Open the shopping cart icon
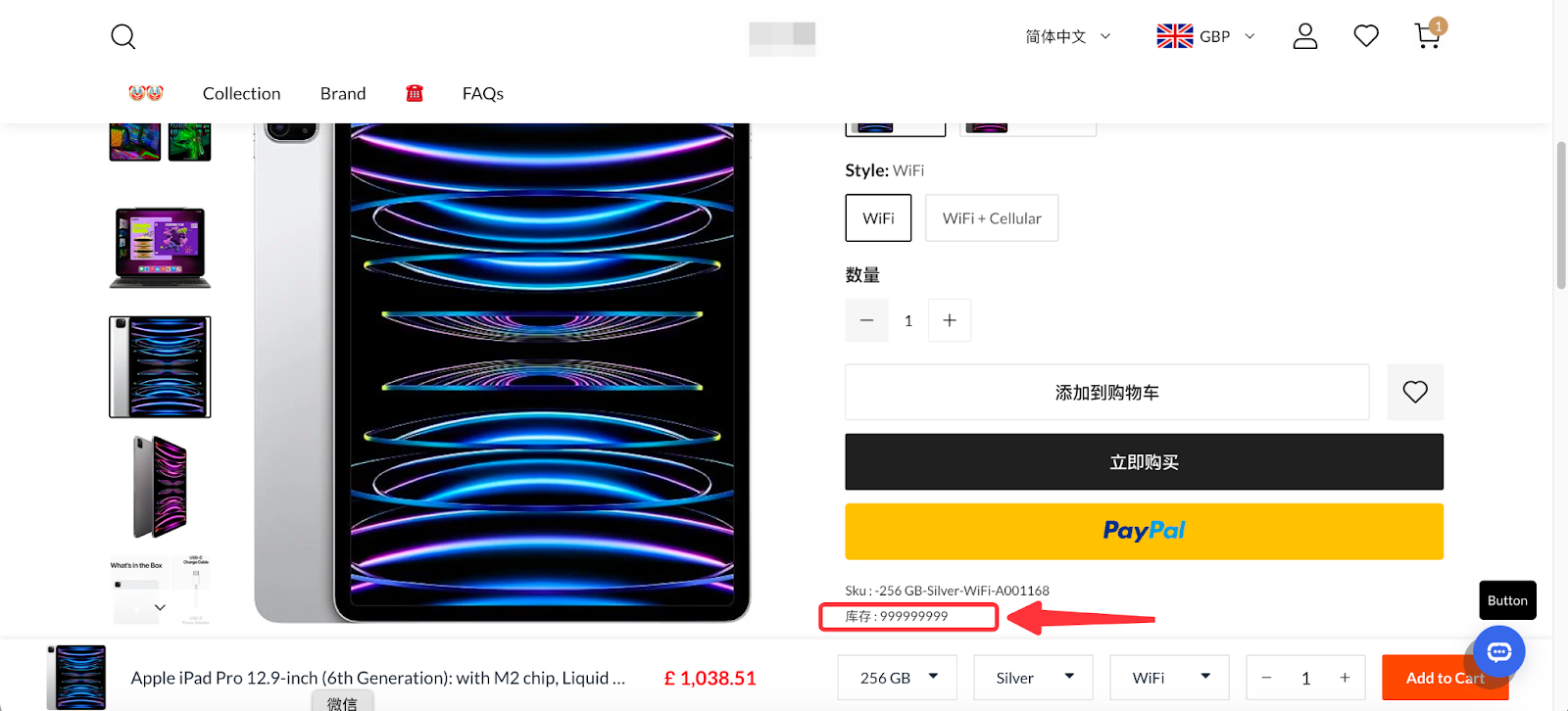The width and height of the screenshot is (1568, 711). click(1427, 35)
